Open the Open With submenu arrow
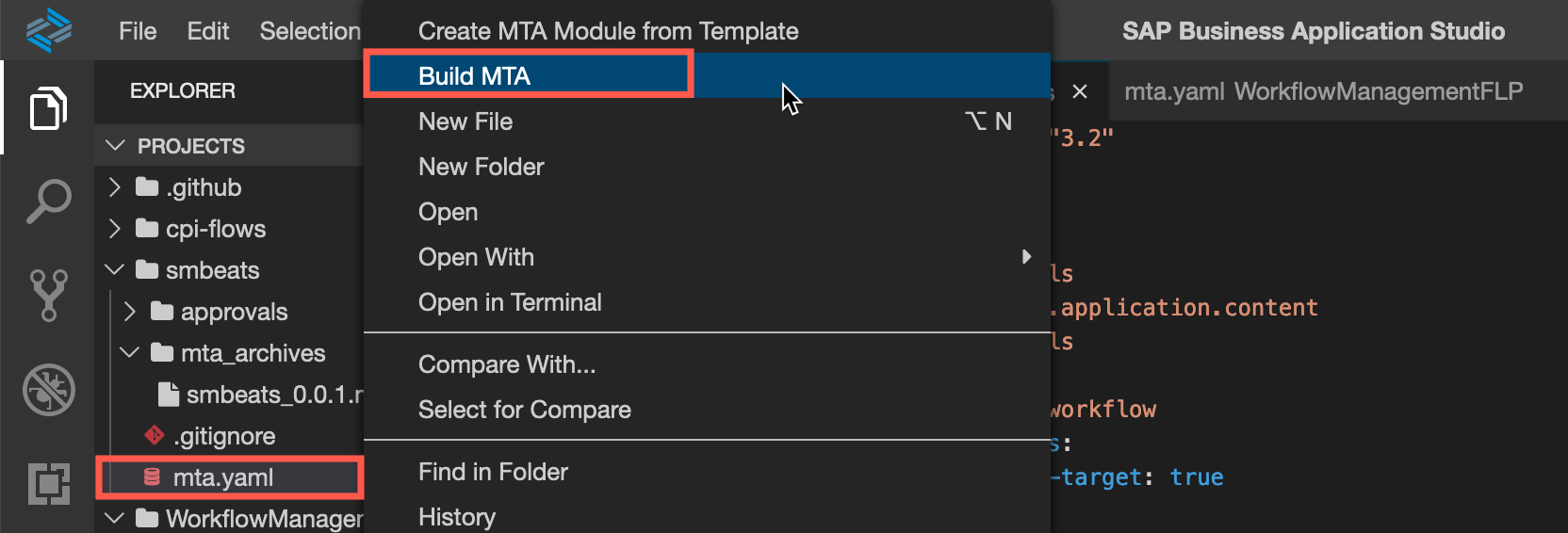 [1026, 257]
